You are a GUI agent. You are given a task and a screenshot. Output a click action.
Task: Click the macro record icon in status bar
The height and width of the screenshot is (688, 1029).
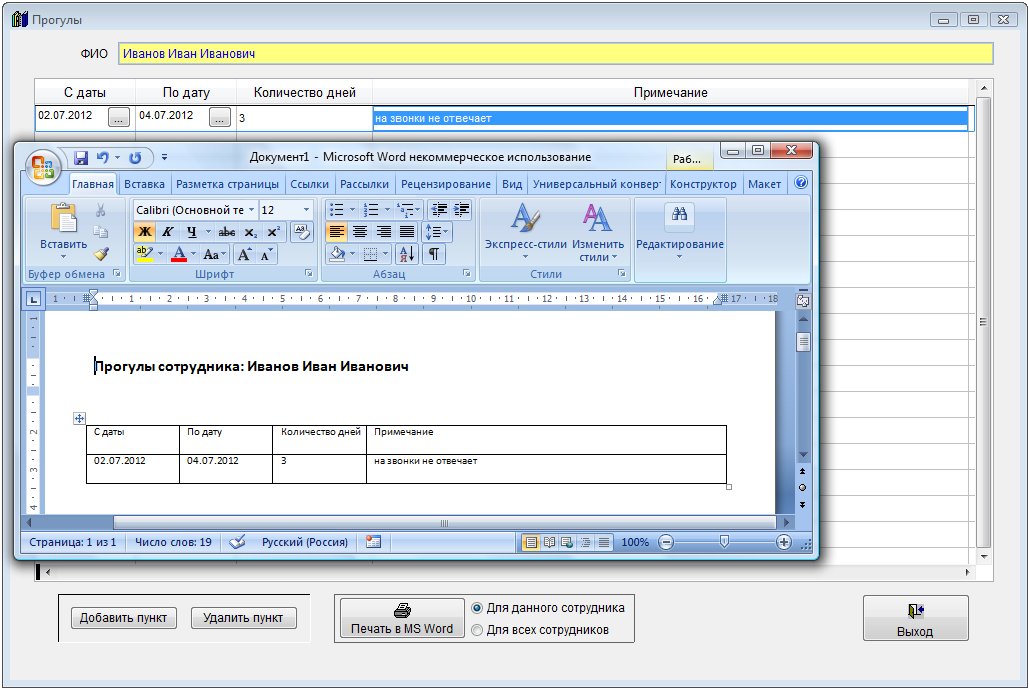point(373,542)
